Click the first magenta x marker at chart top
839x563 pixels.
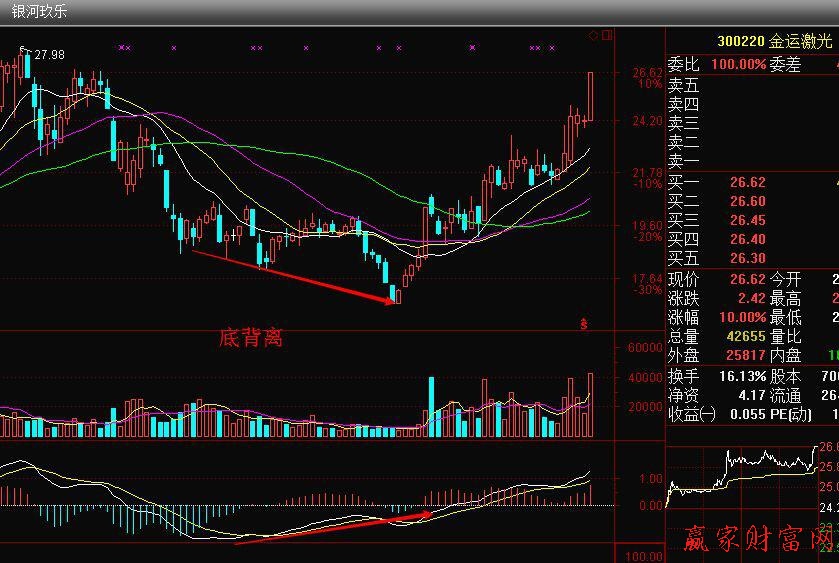120,47
